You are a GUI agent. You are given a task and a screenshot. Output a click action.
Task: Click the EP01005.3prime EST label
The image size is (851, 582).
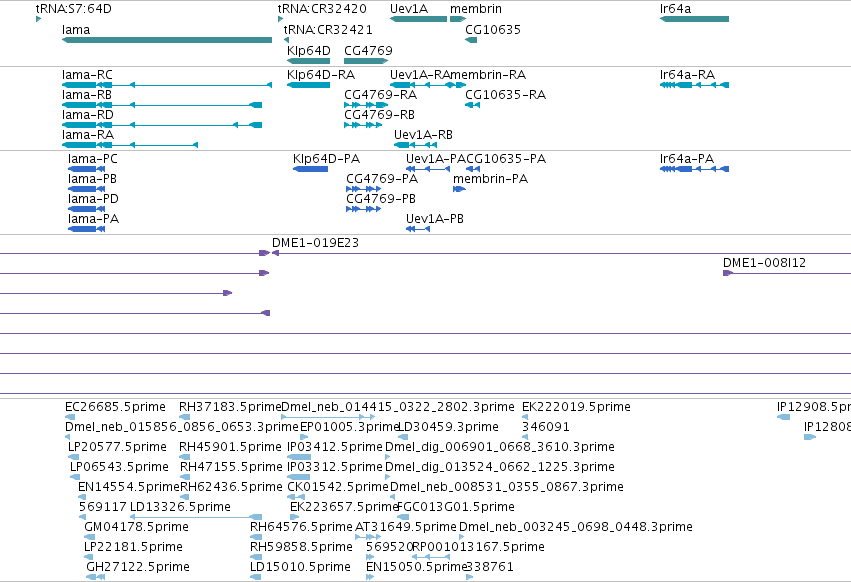pyautogui.click(x=349, y=427)
